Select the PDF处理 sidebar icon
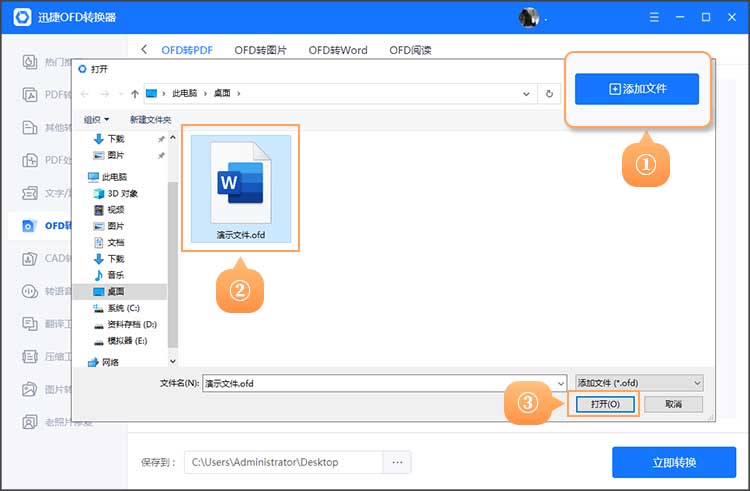 click(x=30, y=160)
